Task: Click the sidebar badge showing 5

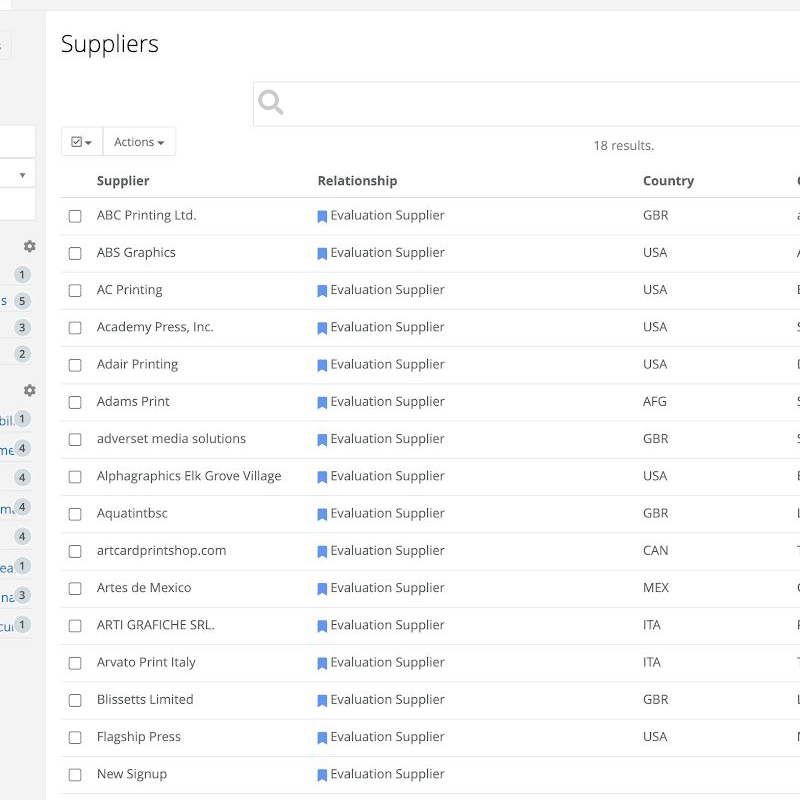Action: pos(22,301)
